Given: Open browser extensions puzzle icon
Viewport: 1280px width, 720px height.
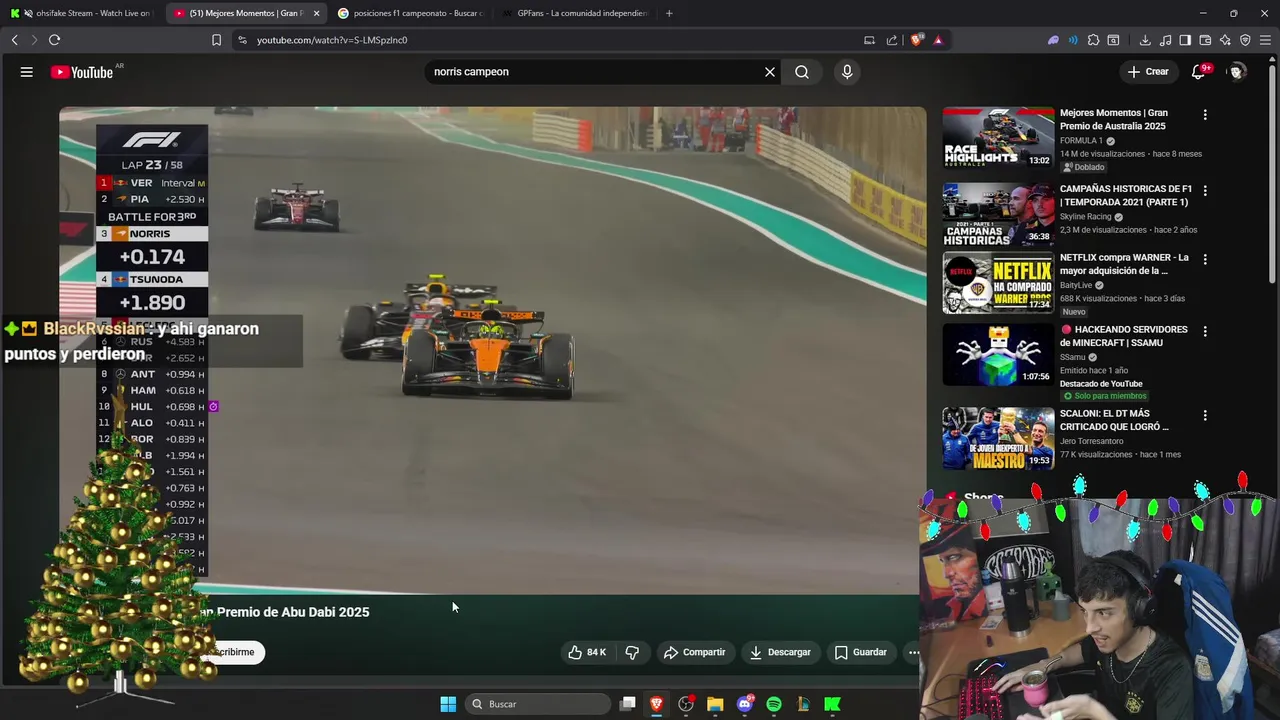Looking at the screenshot, I should click(x=1093, y=40).
